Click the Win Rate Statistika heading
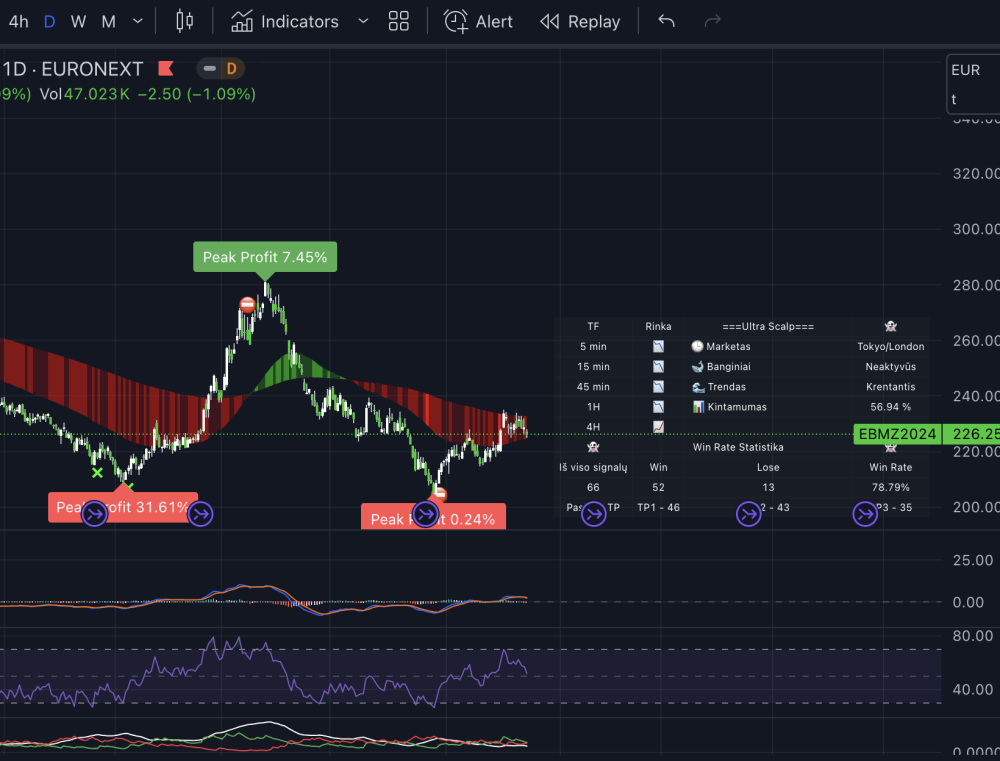The height and width of the screenshot is (761, 1000). point(738,447)
